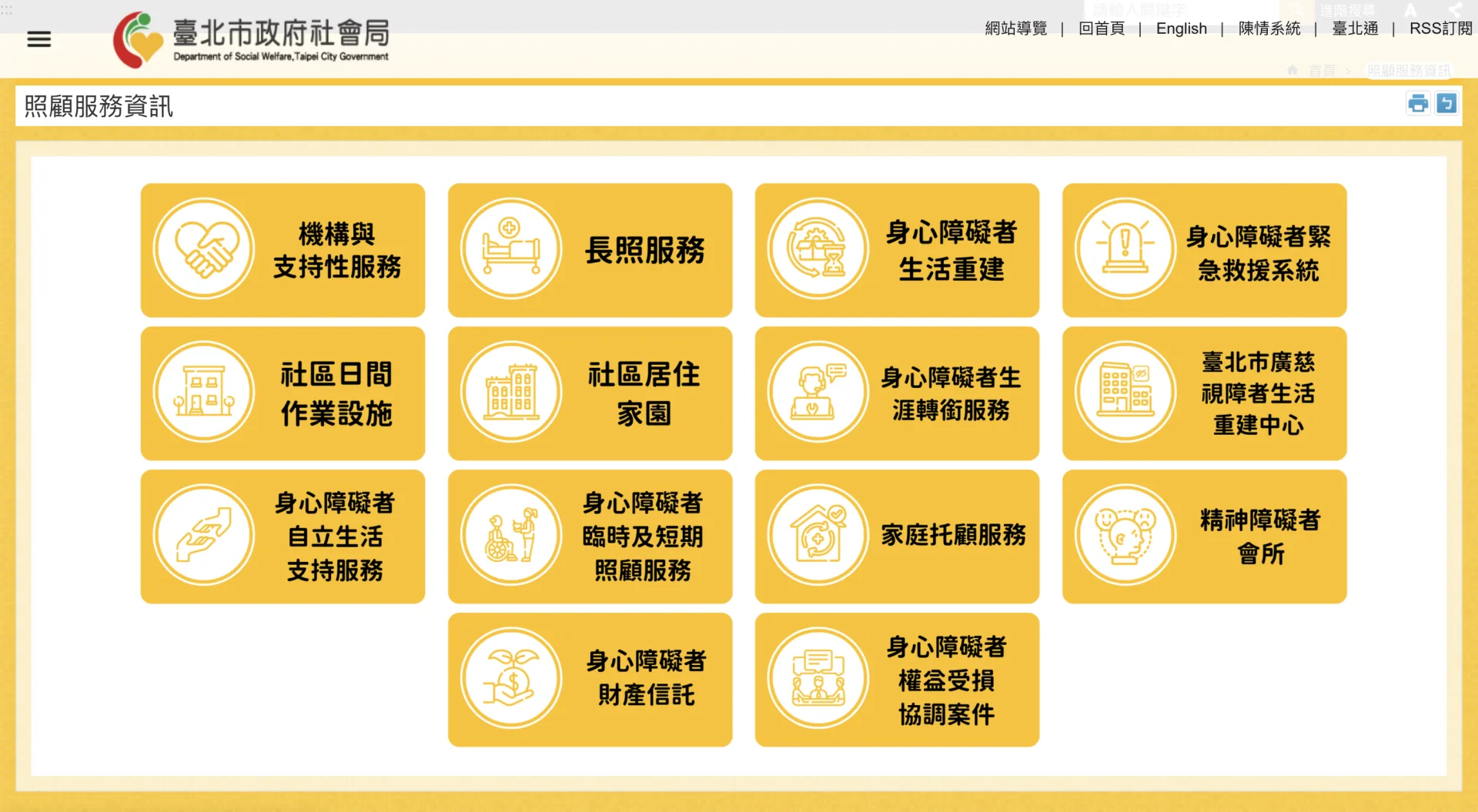Open the 網站導覽 sitemap link

point(1015,29)
